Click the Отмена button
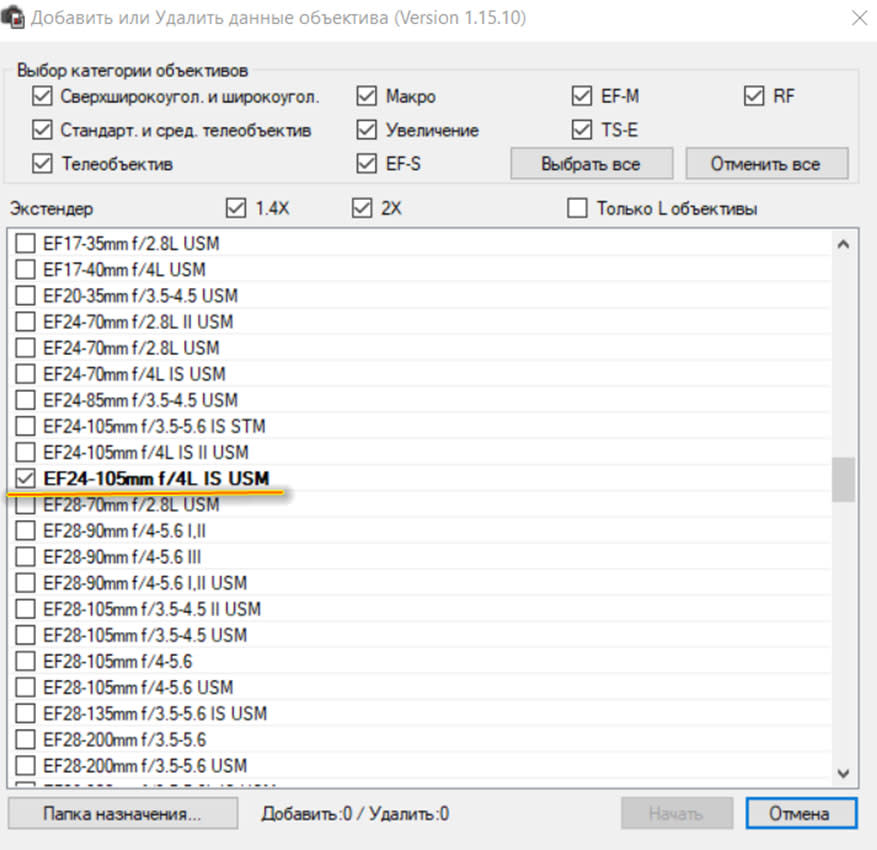The height and width of the screenshot is (850, 877). point(801,813)
